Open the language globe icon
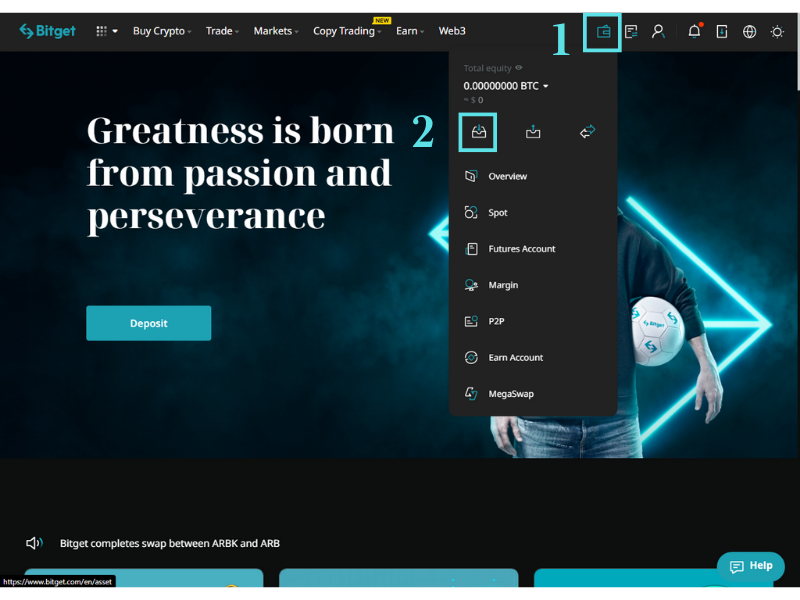 pyautogui.click(x=749, y=32)
